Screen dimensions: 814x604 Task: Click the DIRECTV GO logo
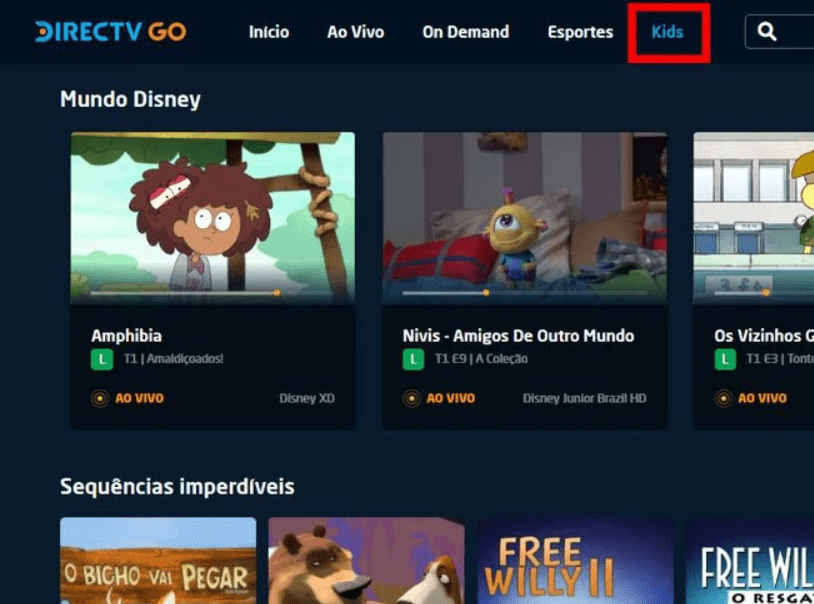[111, 32]
